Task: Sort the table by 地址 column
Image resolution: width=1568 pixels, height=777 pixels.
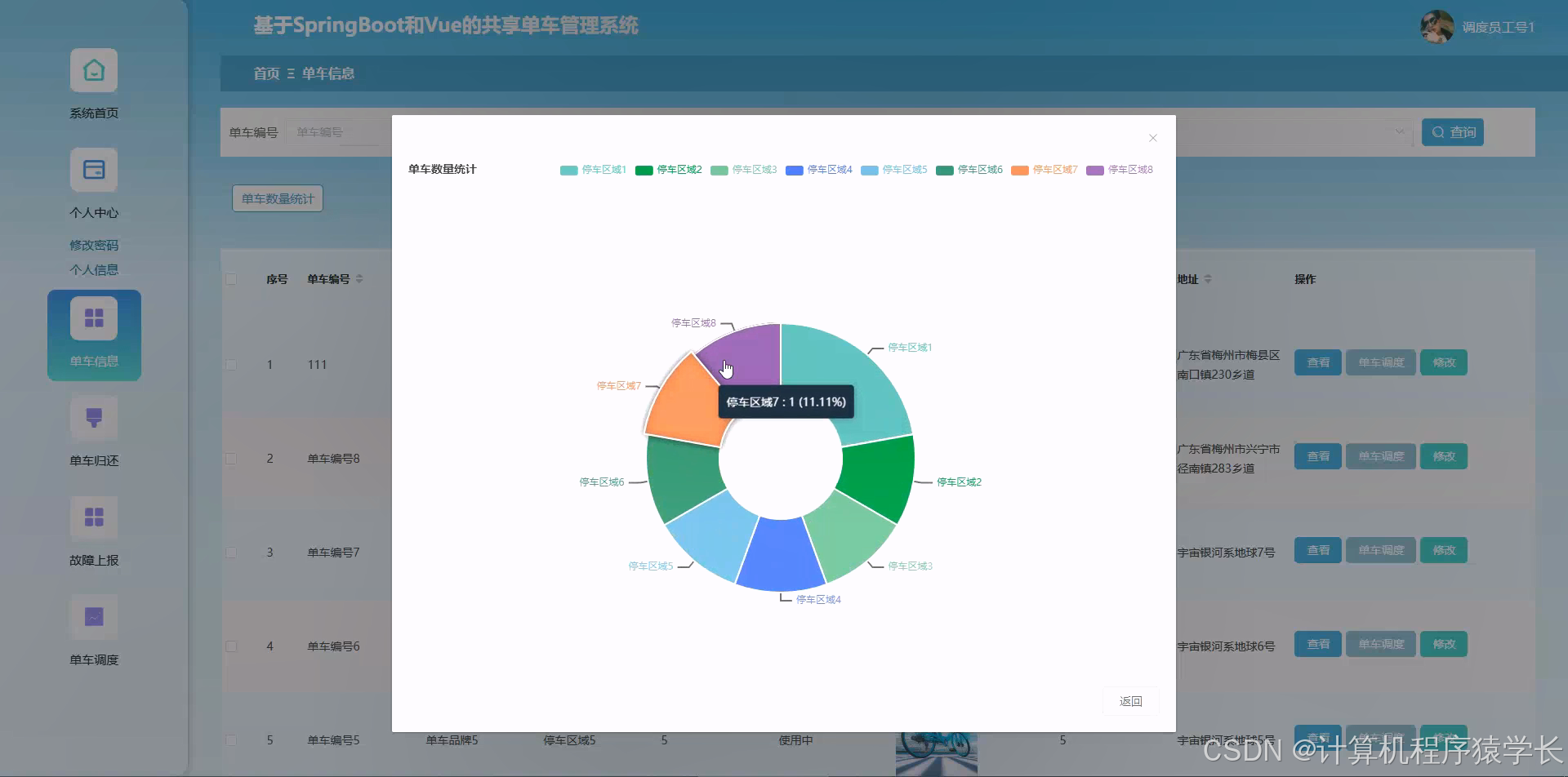Action: (x=1207, y=274)
